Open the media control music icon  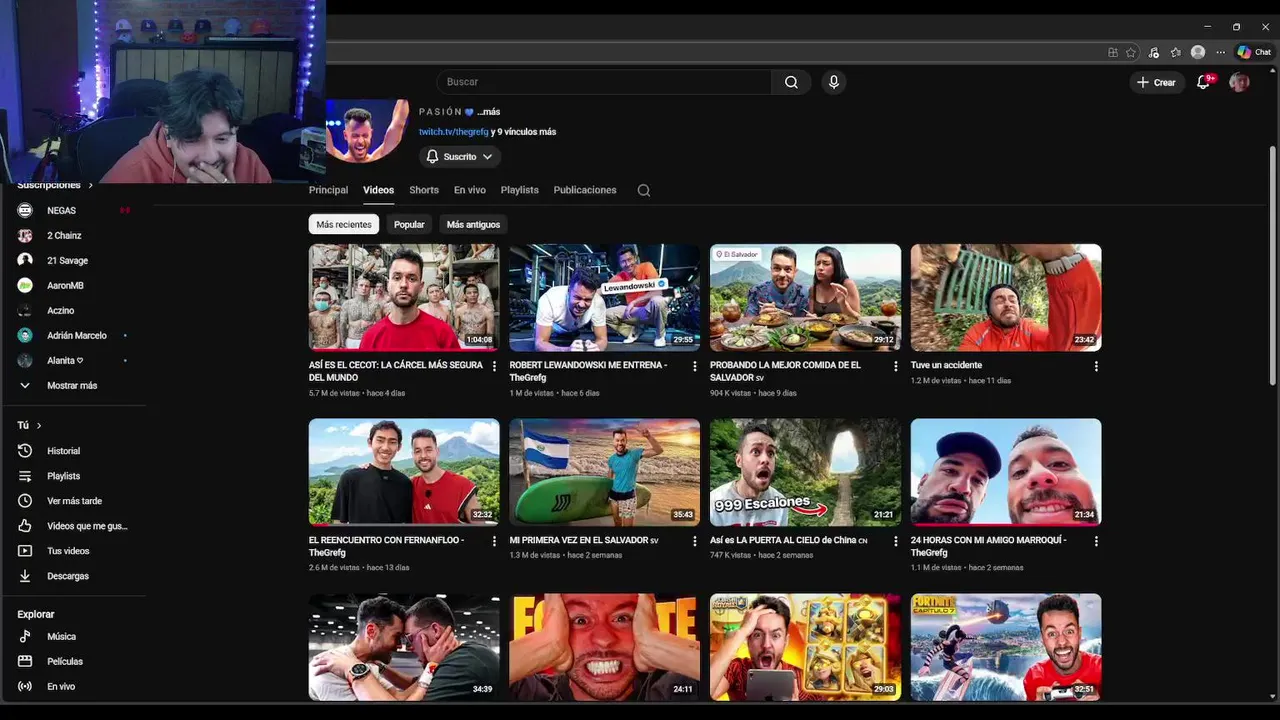point(1153,52)
